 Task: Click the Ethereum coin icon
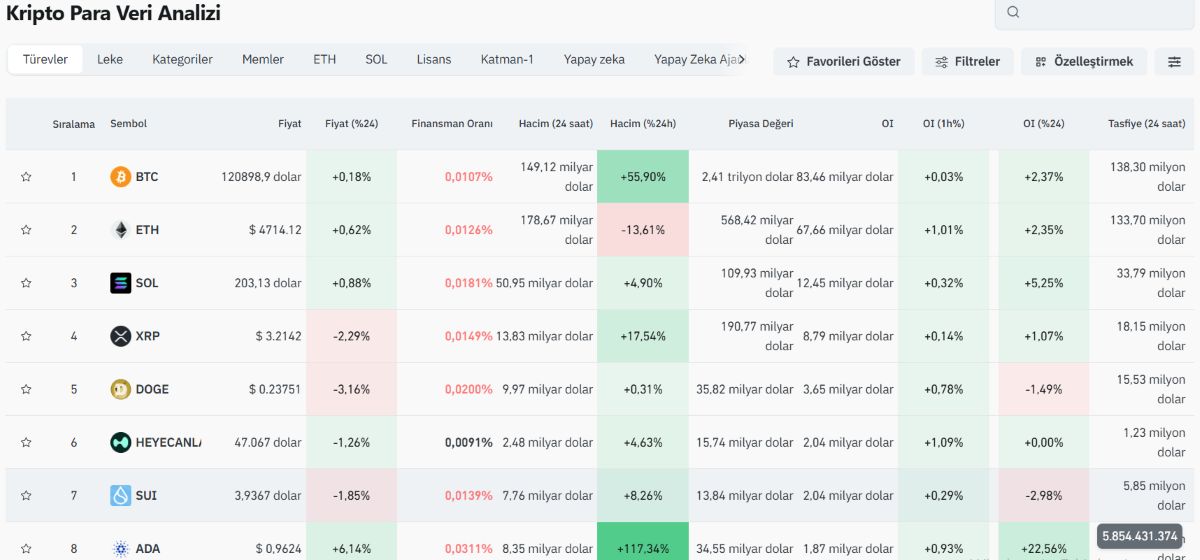[x=120, y=230]
